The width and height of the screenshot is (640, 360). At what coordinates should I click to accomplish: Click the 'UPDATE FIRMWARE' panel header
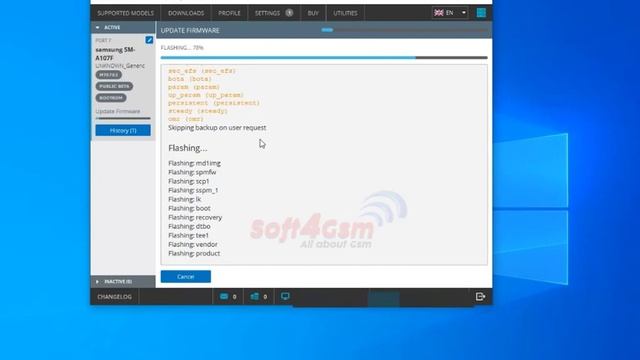190,31
